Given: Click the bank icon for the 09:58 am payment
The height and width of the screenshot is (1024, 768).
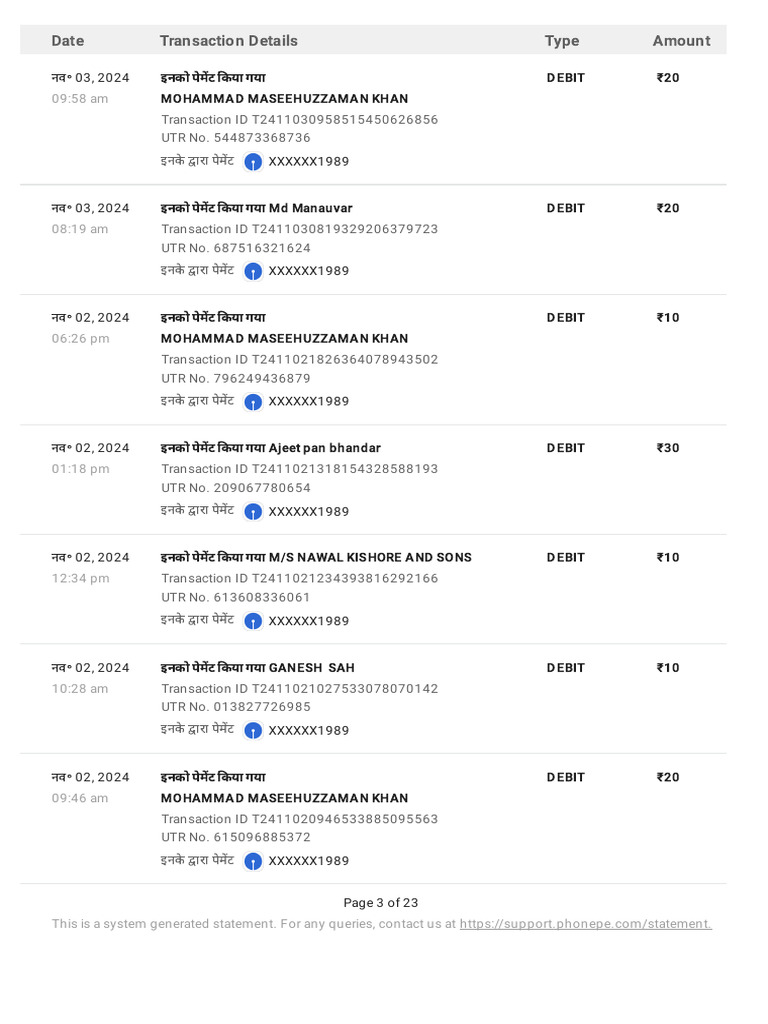Looking at the screenshot, I should pyautogui.click(x=253, y=162).
